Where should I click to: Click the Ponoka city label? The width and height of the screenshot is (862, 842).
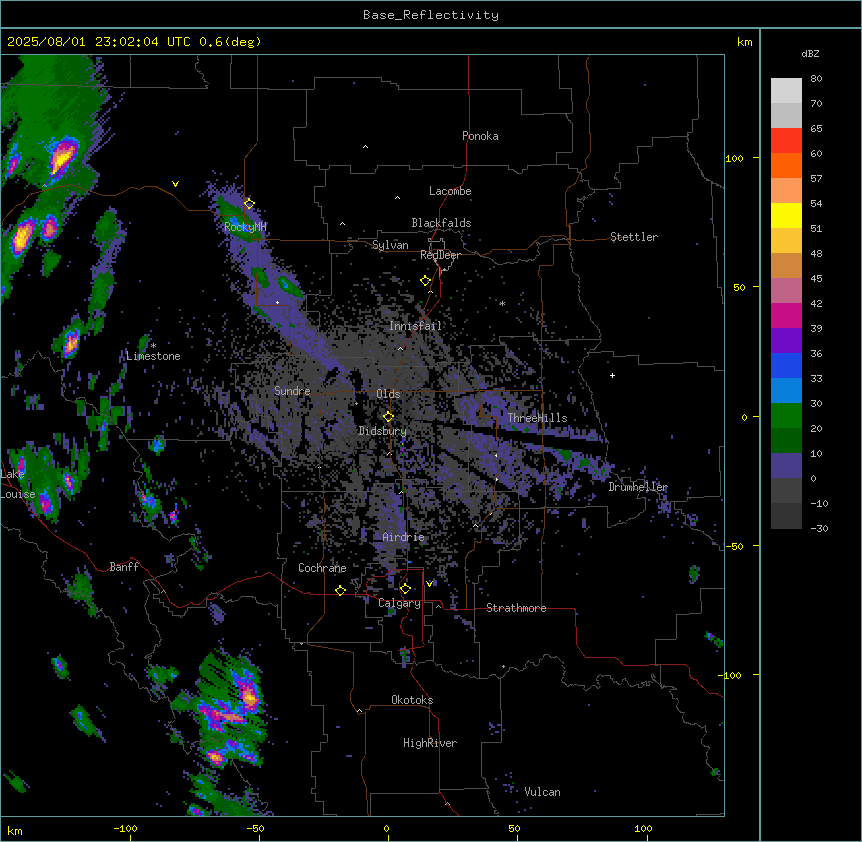(x=480, y=136)
